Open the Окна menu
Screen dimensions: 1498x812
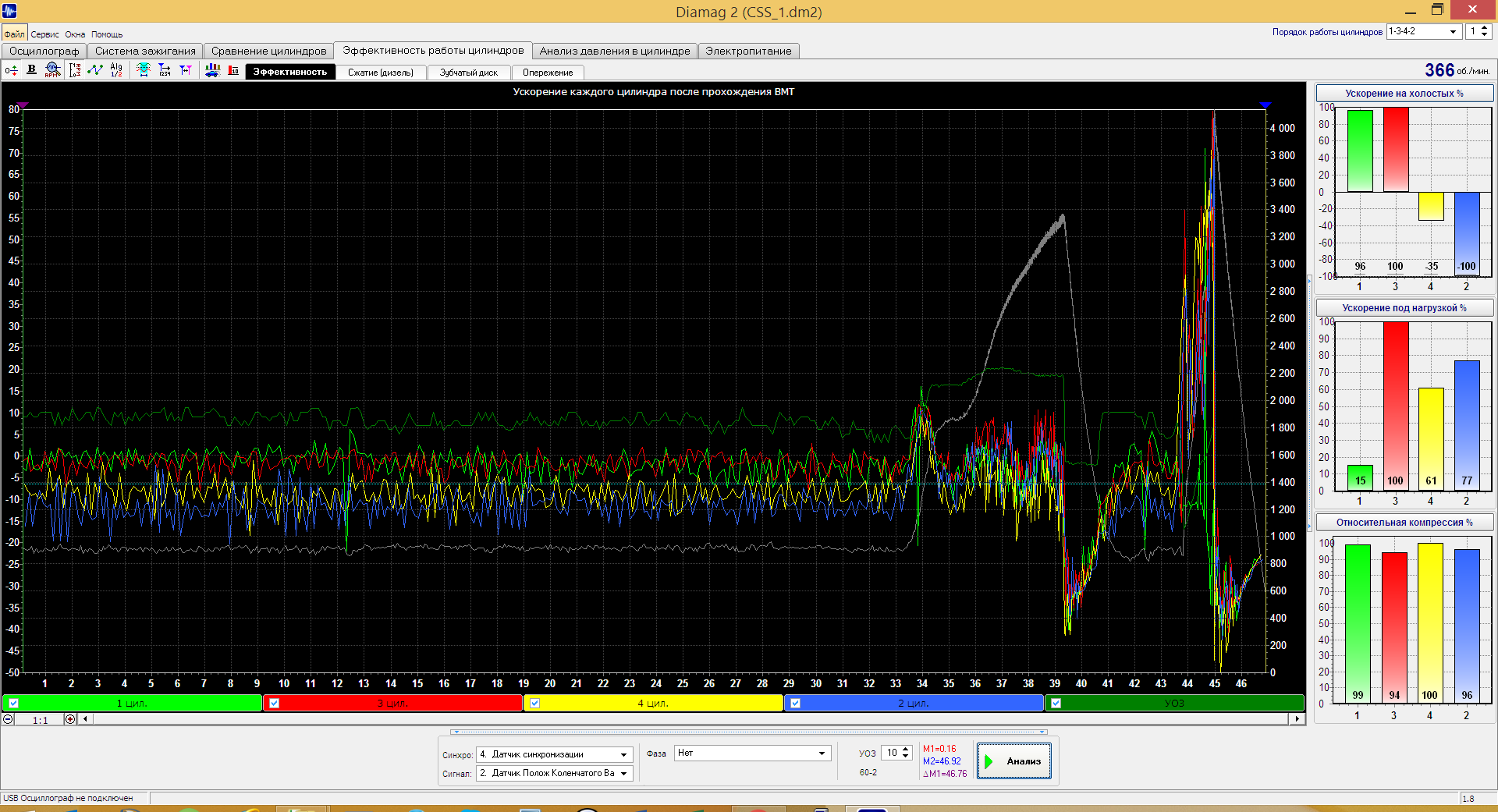(x=75, y=34)
